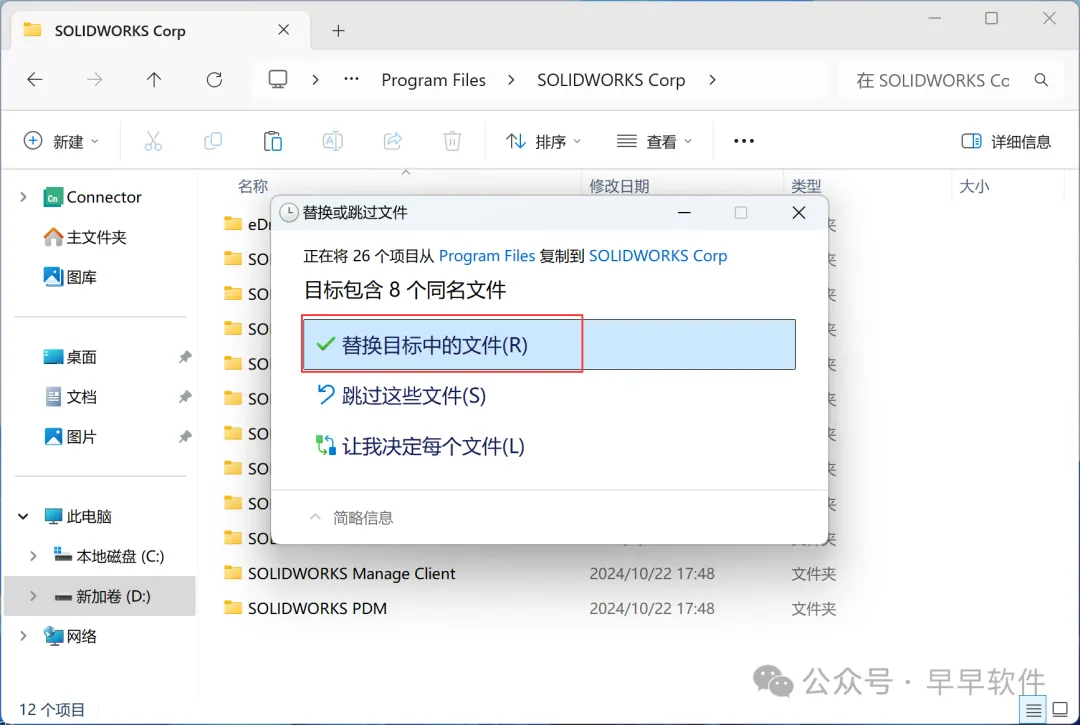Open the address bar ellipsis for hidden path
Image resolution: width=1080 pixels, height=725 pixels.
(x=351, y=79)
